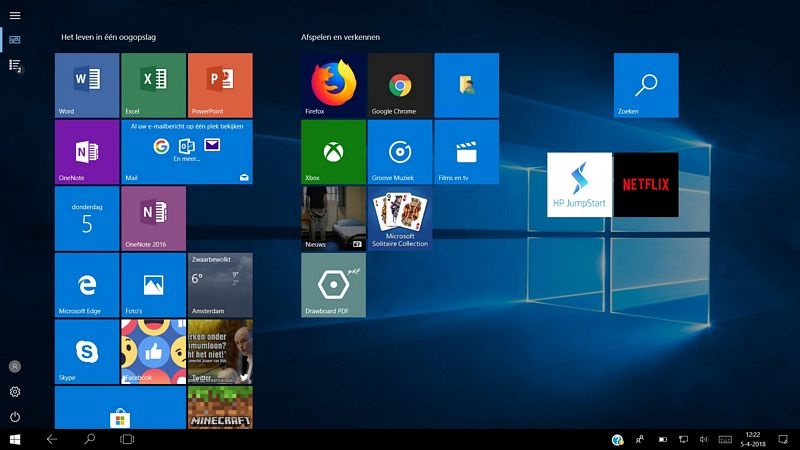800x450 pixels.
Task: Click the 'Afspelen en verkennen' group header
Action: click(340, 37)
